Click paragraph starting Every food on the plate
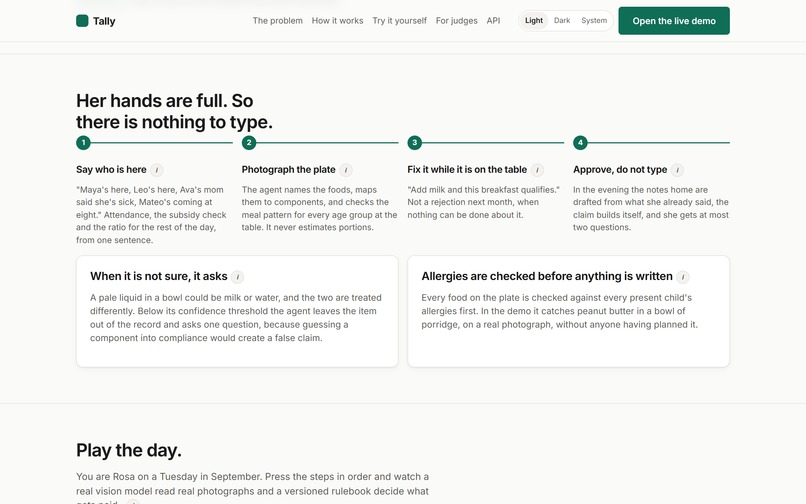The width and height of the screenshot is (806, 504). click(x=559, y=311)
